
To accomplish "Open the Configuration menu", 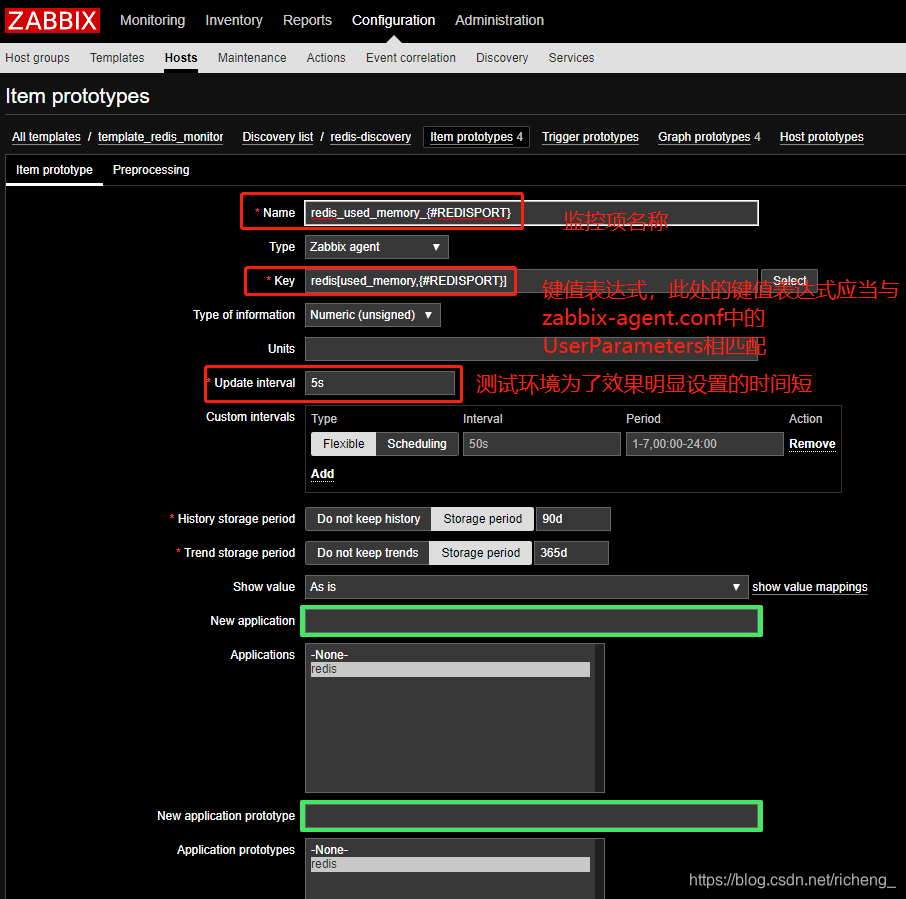I will click(x=393, y=20).
